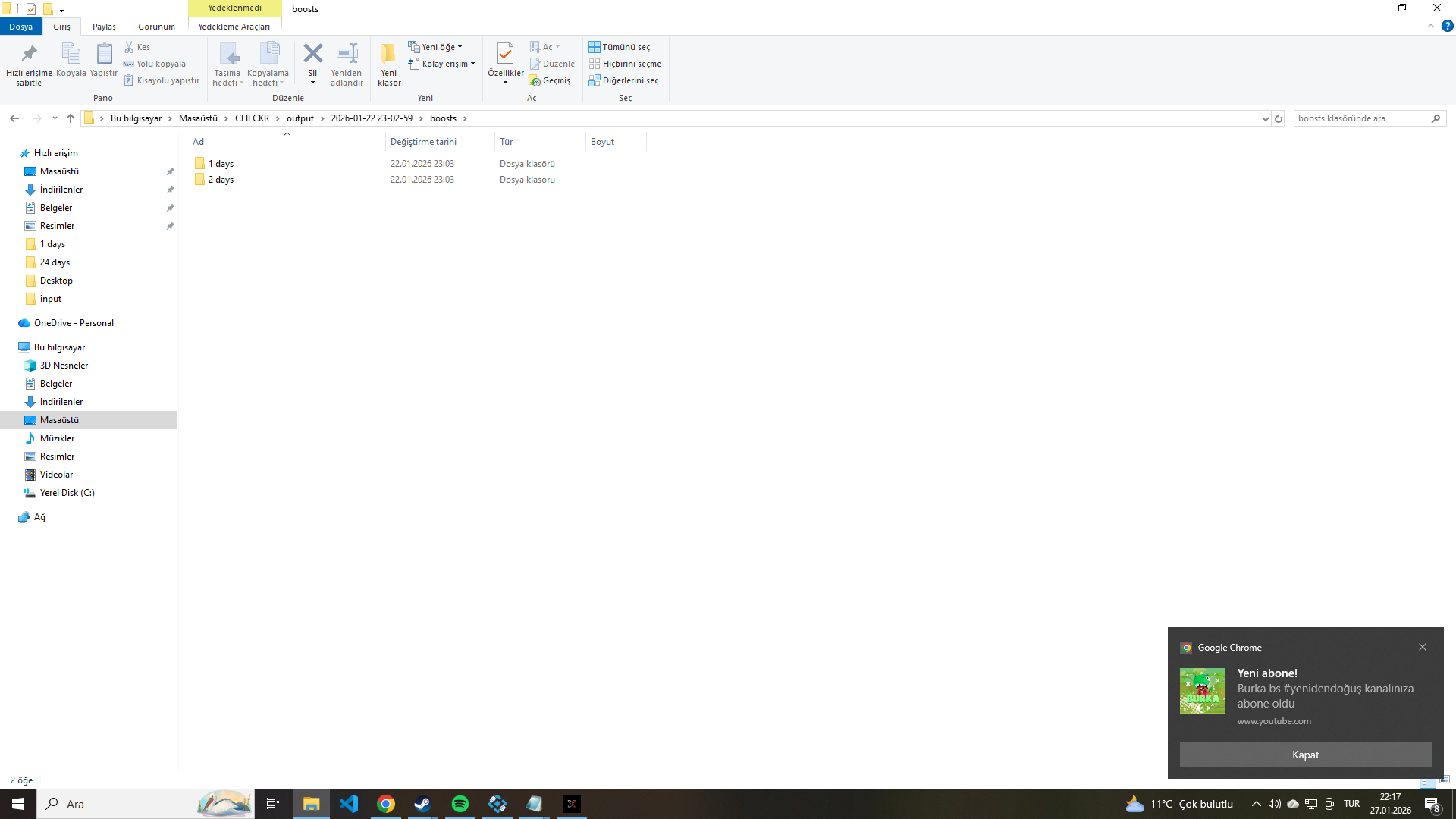Open the Dosya tab

(21, 27)
